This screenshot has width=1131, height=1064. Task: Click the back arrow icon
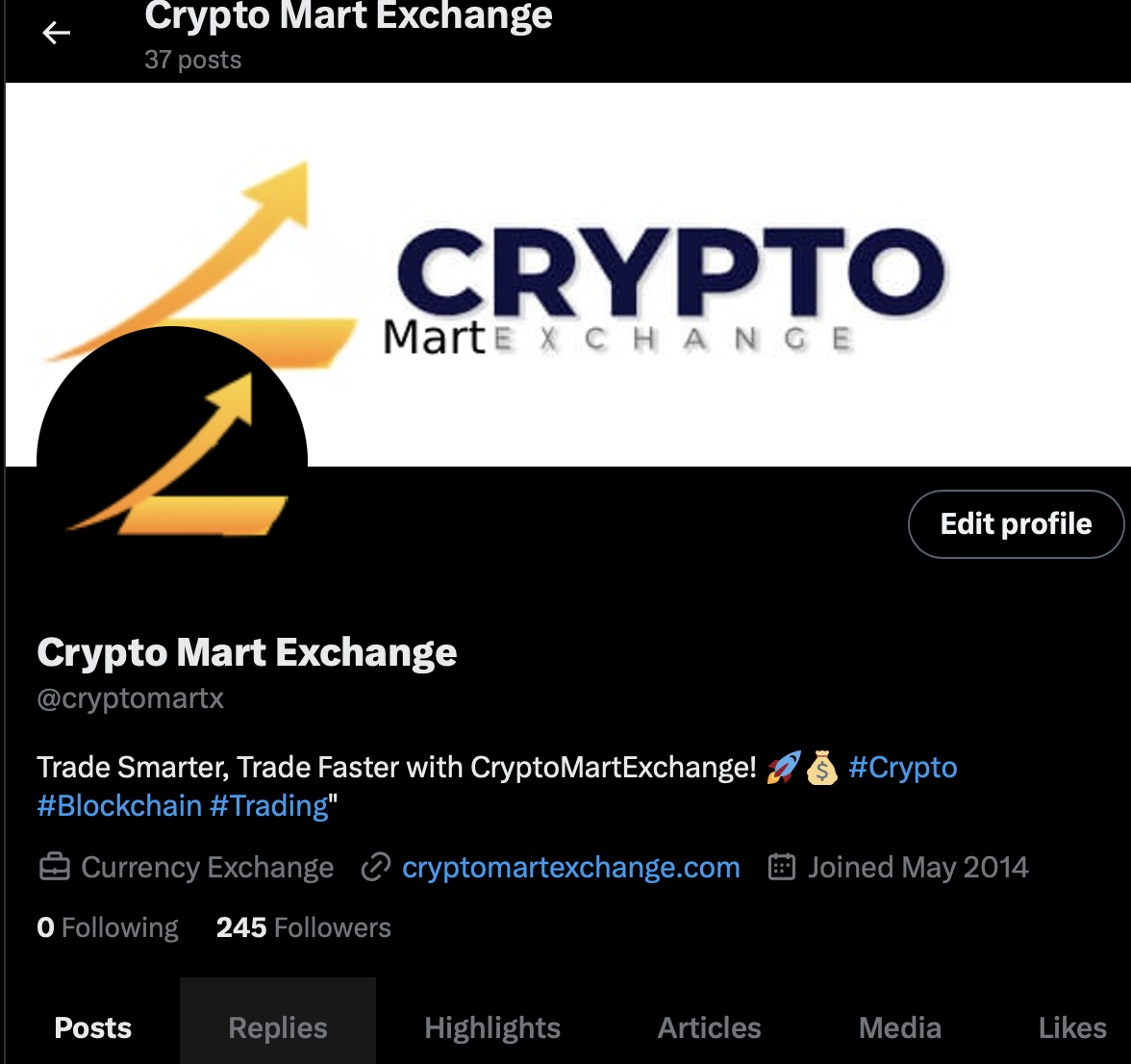(x=56, y=33)
